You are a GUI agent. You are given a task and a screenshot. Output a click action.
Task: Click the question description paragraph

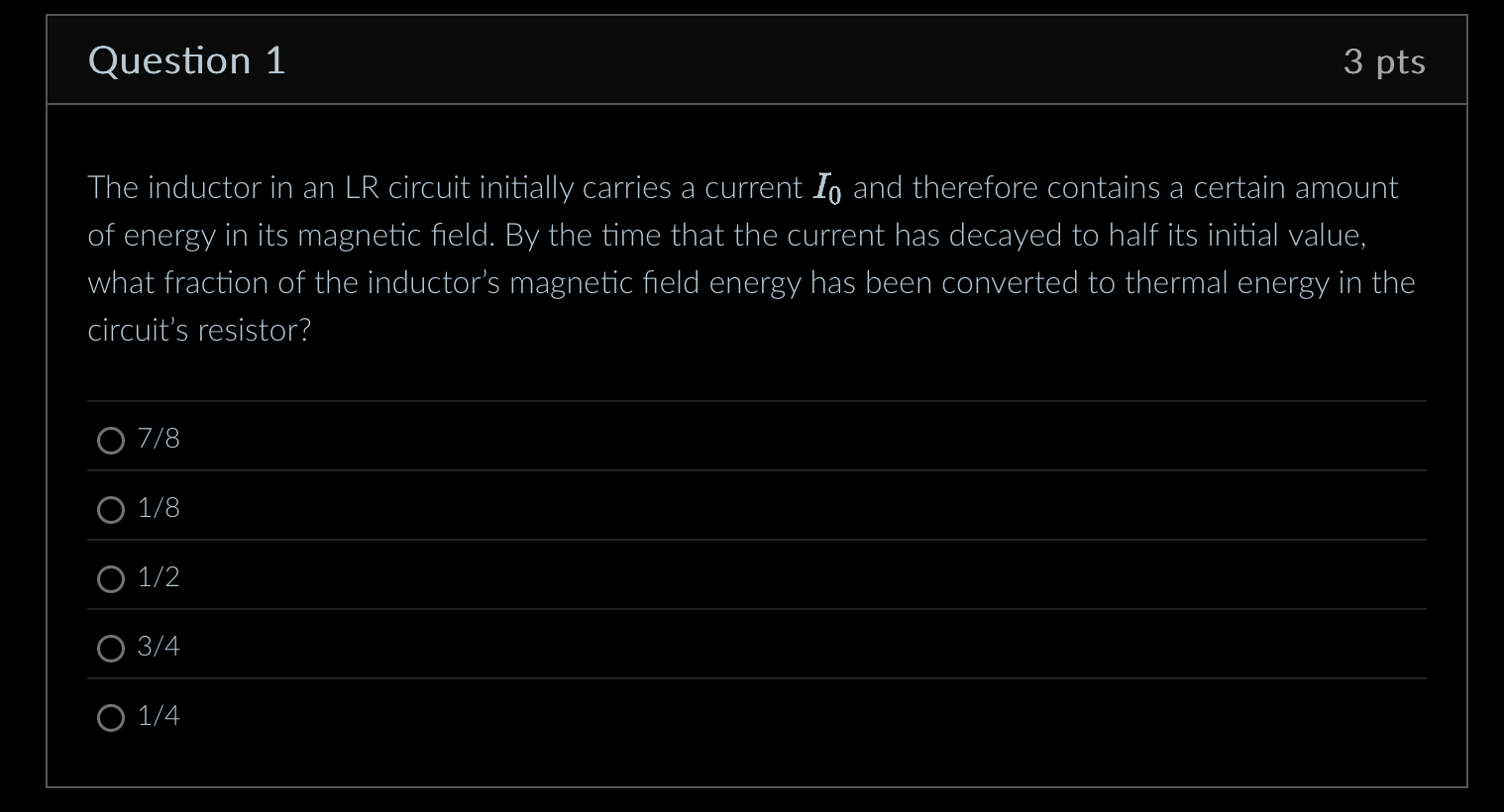(751, 257)
